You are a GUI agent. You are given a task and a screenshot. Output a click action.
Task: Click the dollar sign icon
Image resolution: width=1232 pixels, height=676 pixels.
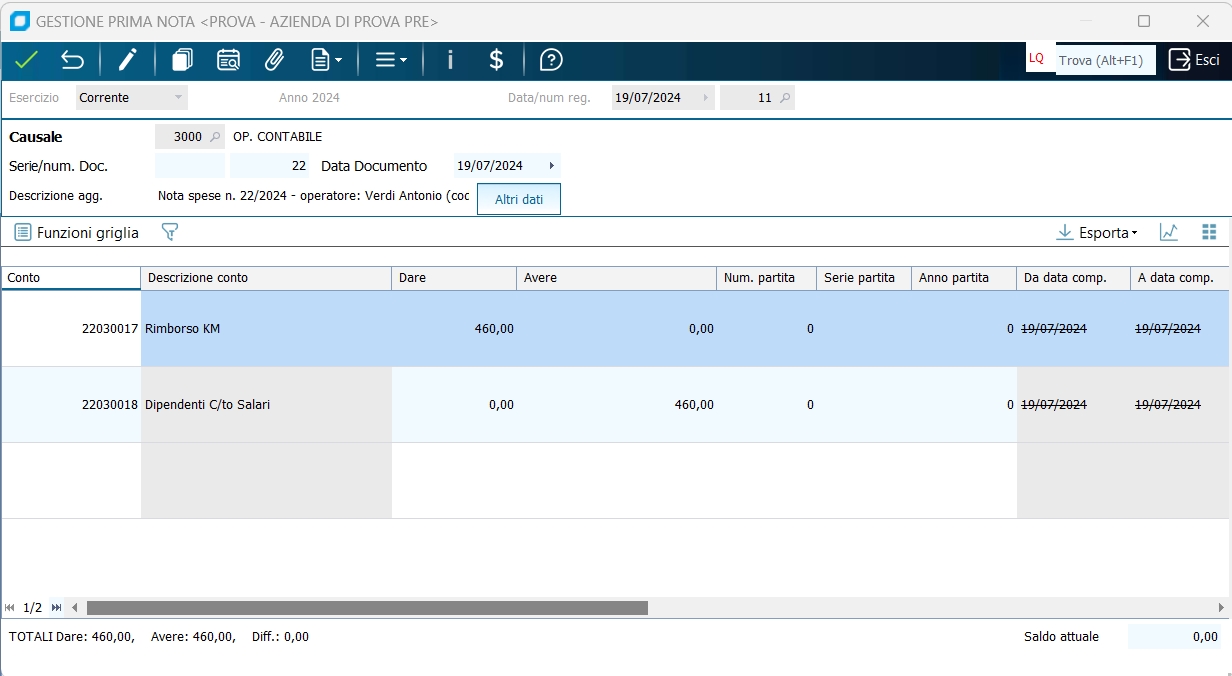496,60
